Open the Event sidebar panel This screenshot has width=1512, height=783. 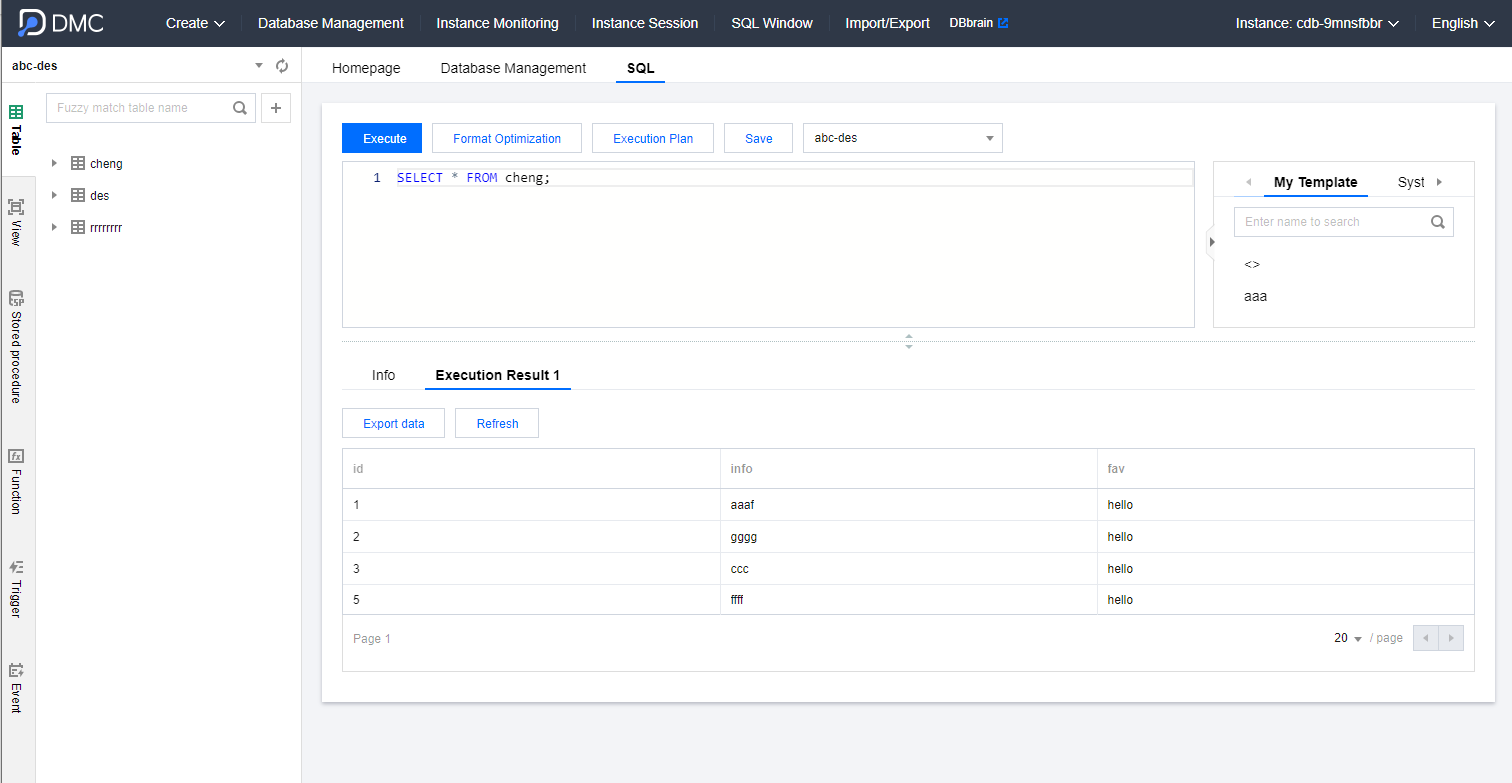point(16,687)
